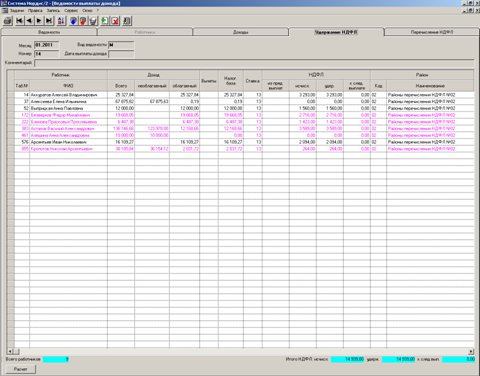This screenshot has height=376, width=480.
Task: Click the Номер field showing 14
Action: click(46, 54)
